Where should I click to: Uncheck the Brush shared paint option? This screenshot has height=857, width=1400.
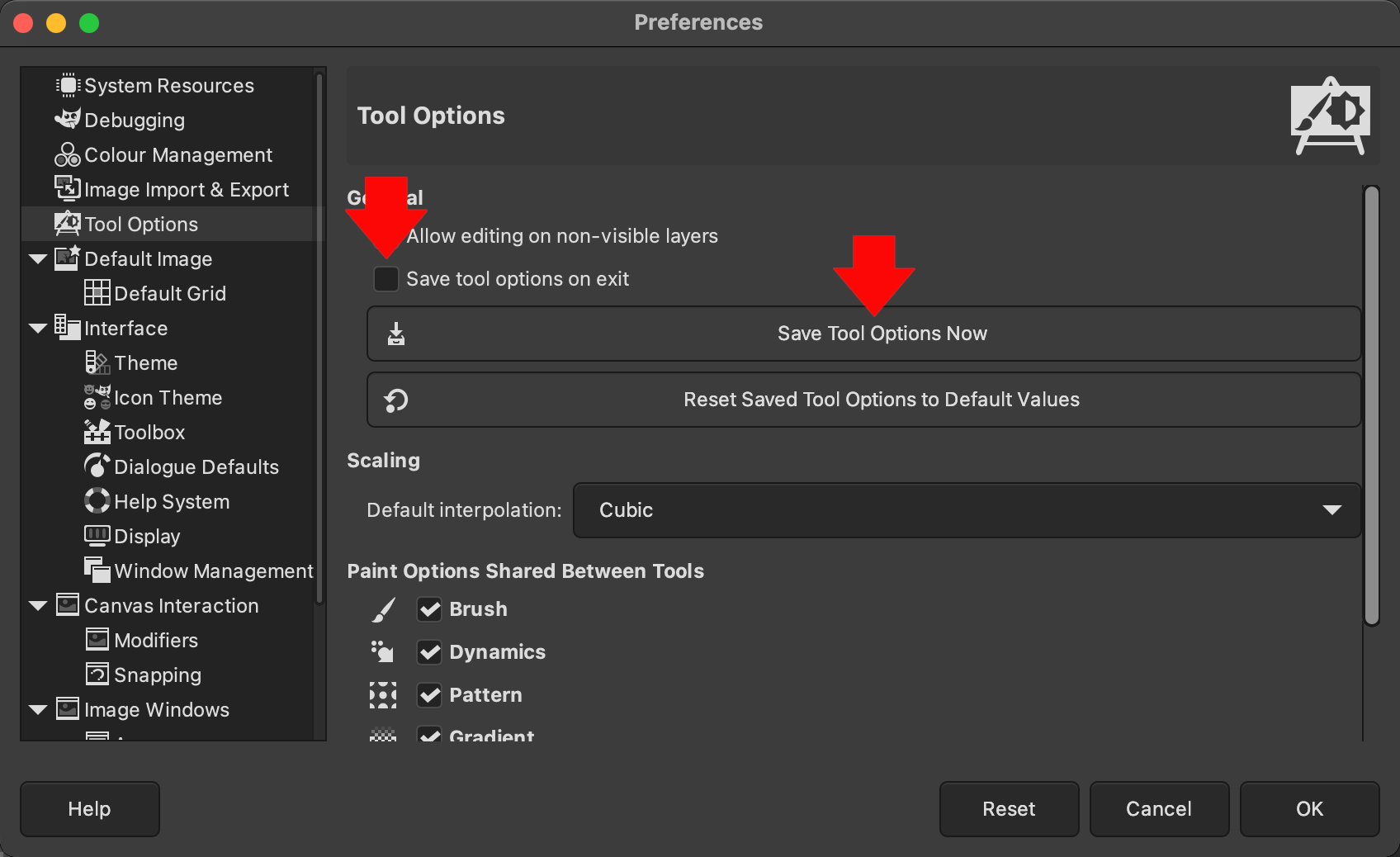(429, 609)
